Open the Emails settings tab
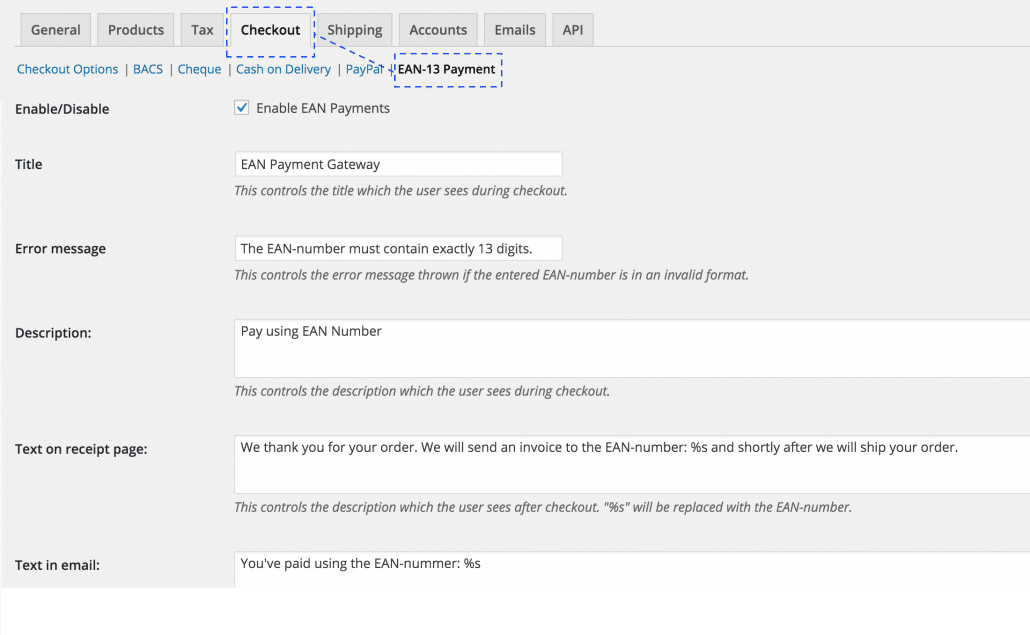Viewport: 1030px width, 635px height. [515, 30]
